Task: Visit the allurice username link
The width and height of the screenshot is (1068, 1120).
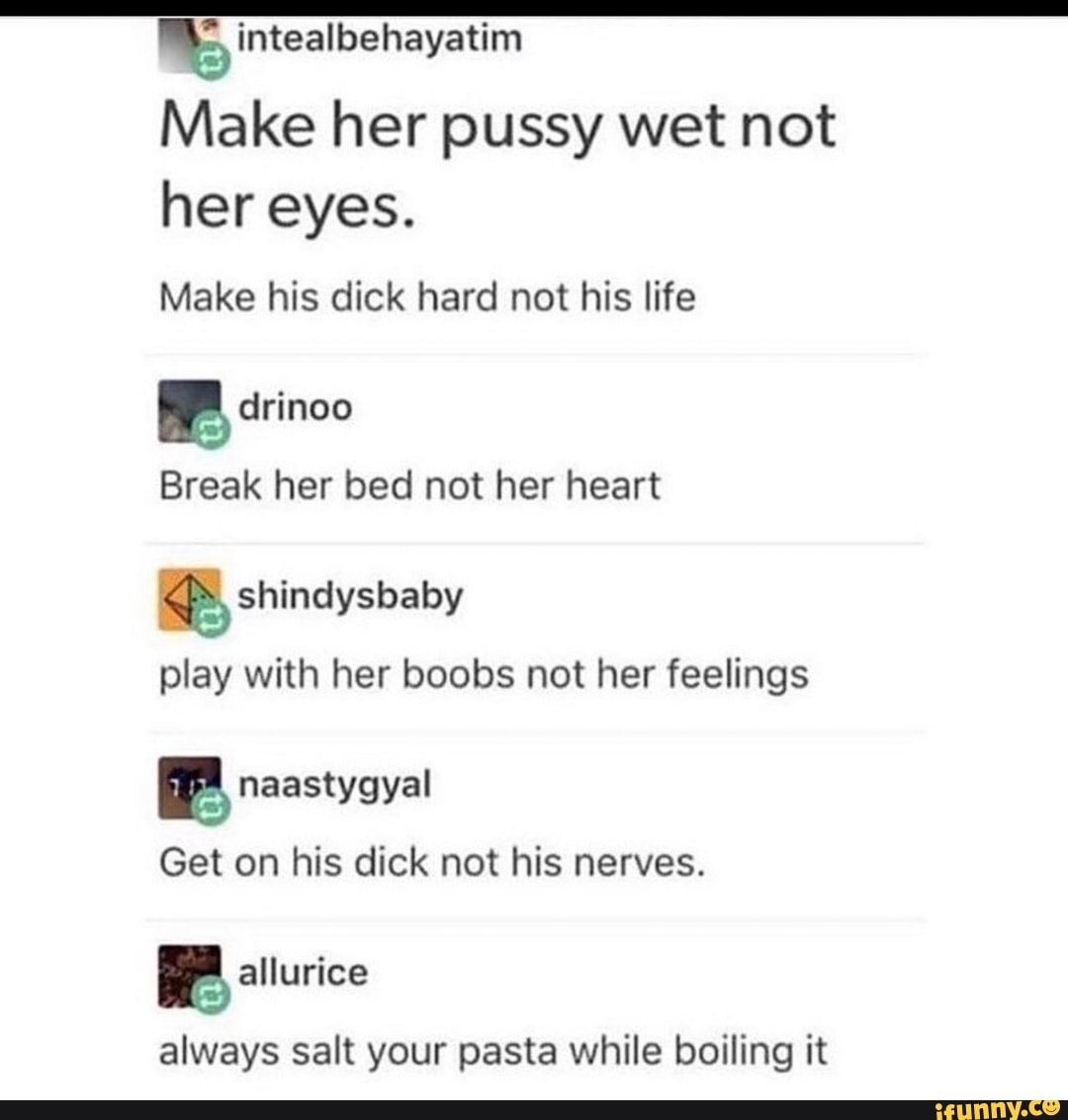Action: (303, 972)
